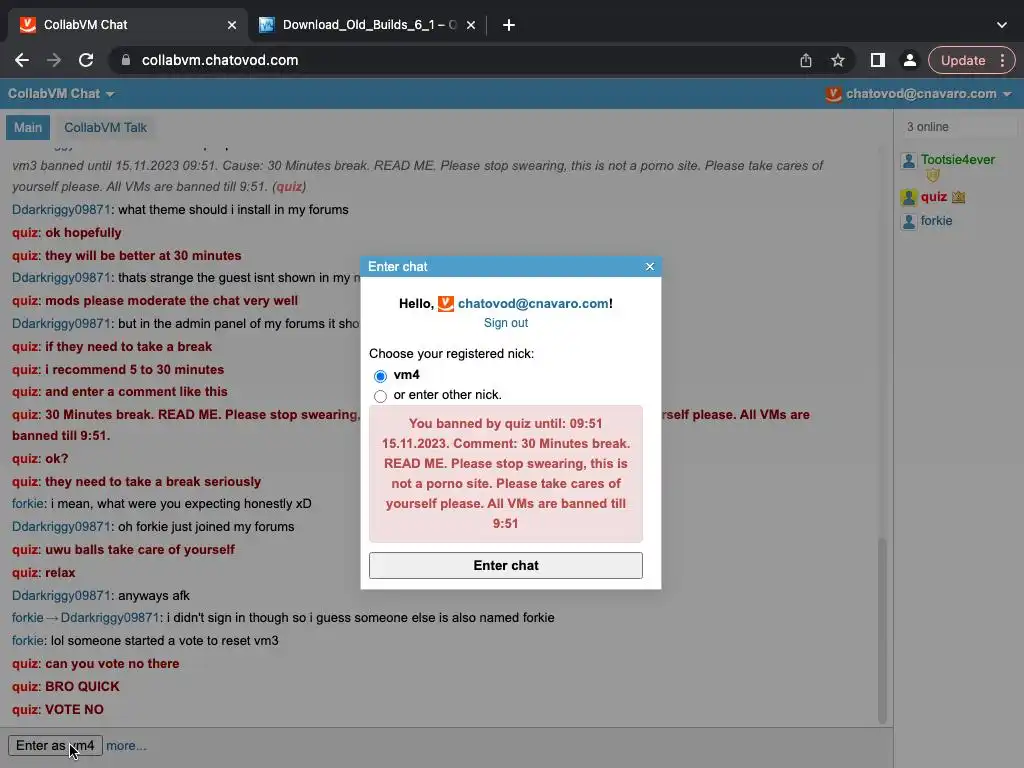Switch to the Download_Old_Builds_6_1 browser tab
Viewport: 1024px width, 768px height.
tap(368, 25)
